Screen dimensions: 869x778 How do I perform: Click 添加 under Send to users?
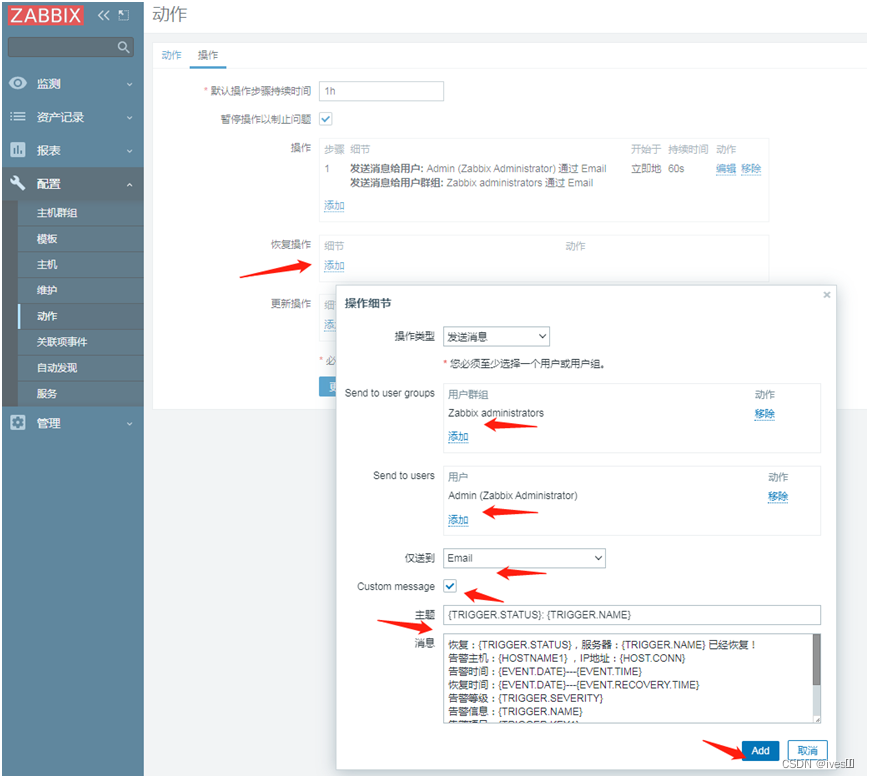pos(458,520)
